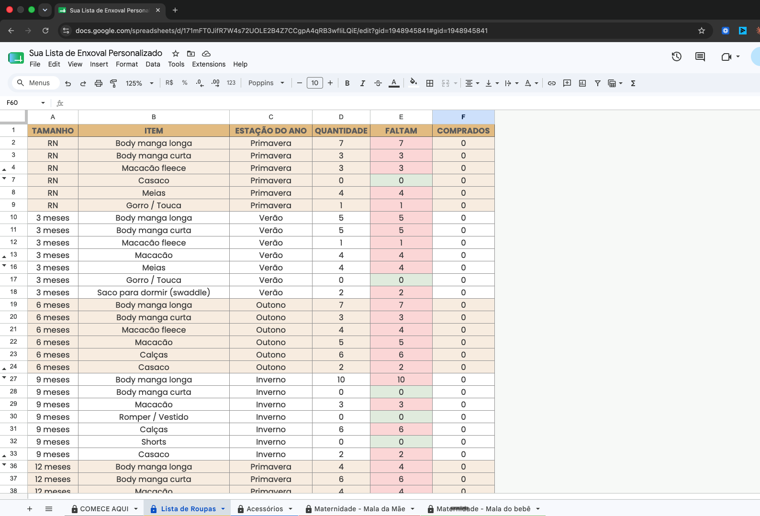
Task: Open version history clock icon
Action: coord(677,57)
